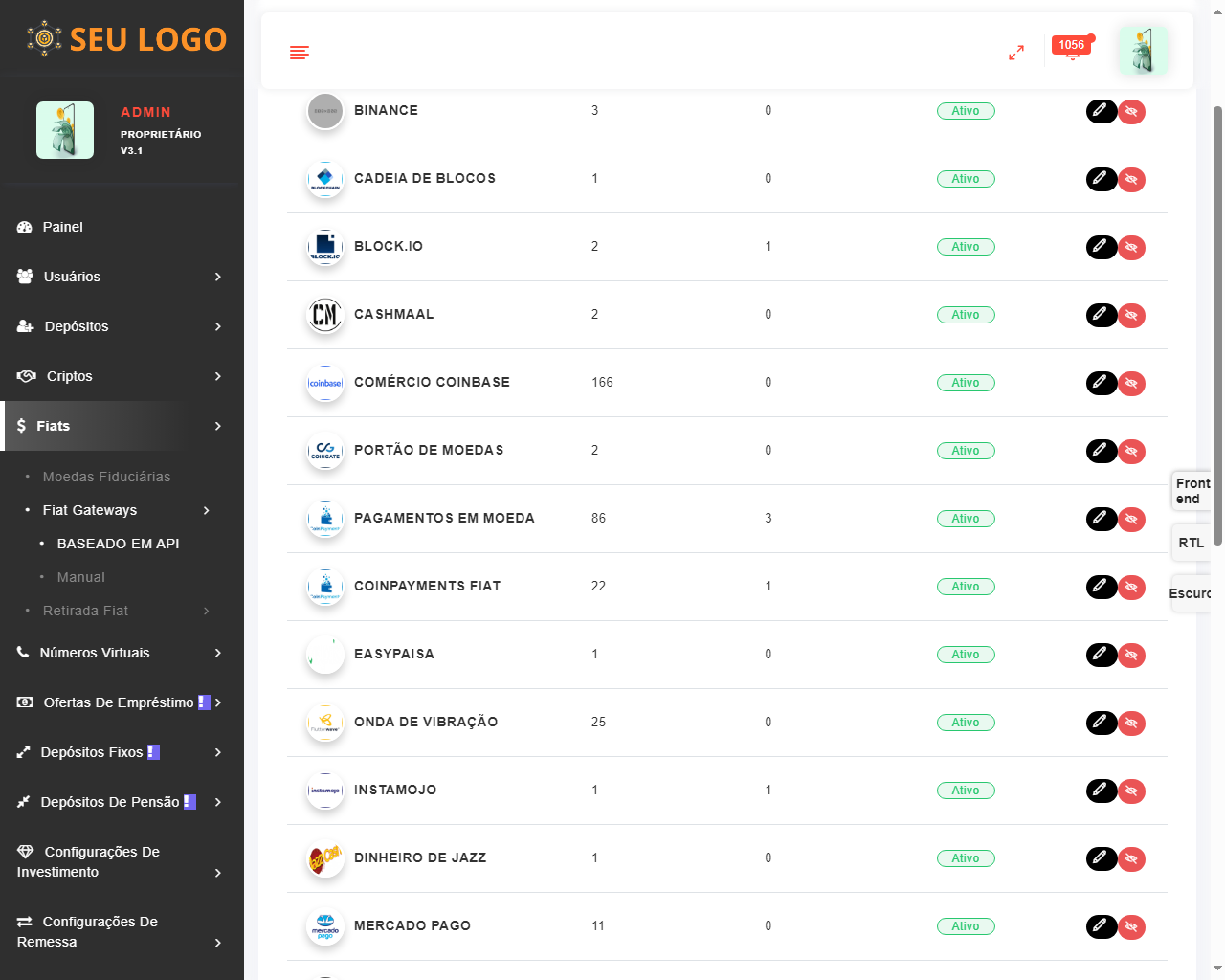Click the page vertical scrollbar
1225x980 pixels.
coord(1217,325)
